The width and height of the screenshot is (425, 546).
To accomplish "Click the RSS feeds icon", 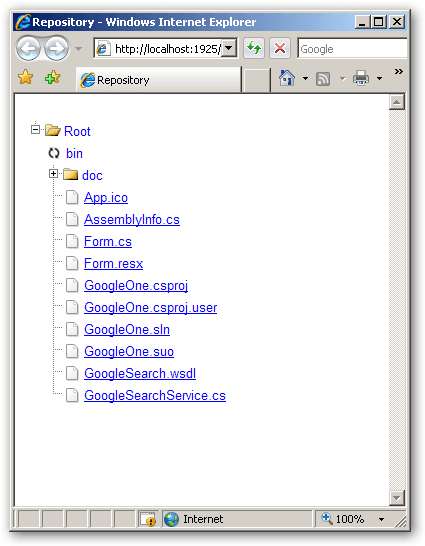I will [x=323, y=79].
